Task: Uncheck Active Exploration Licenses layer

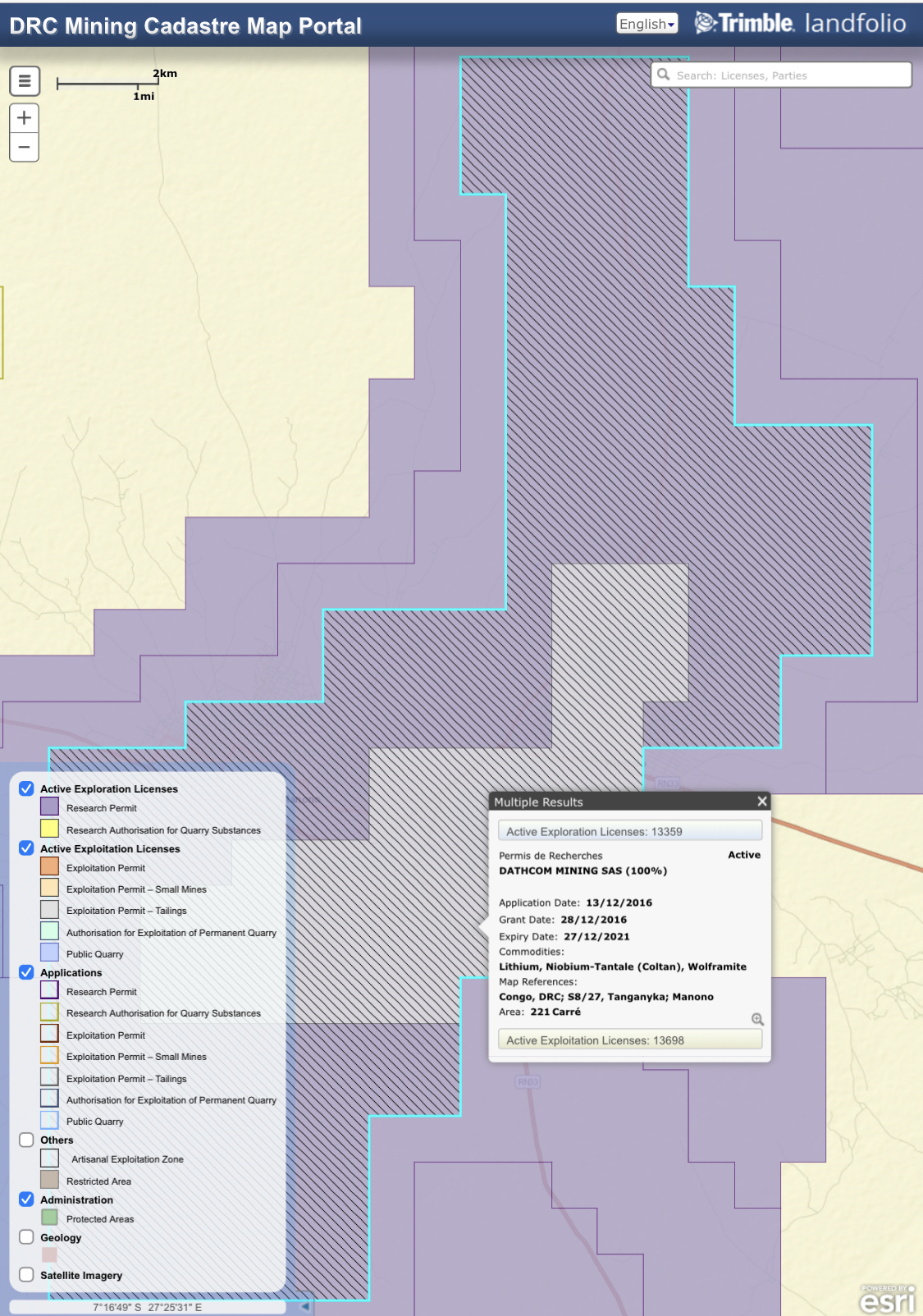Action: 26,788
